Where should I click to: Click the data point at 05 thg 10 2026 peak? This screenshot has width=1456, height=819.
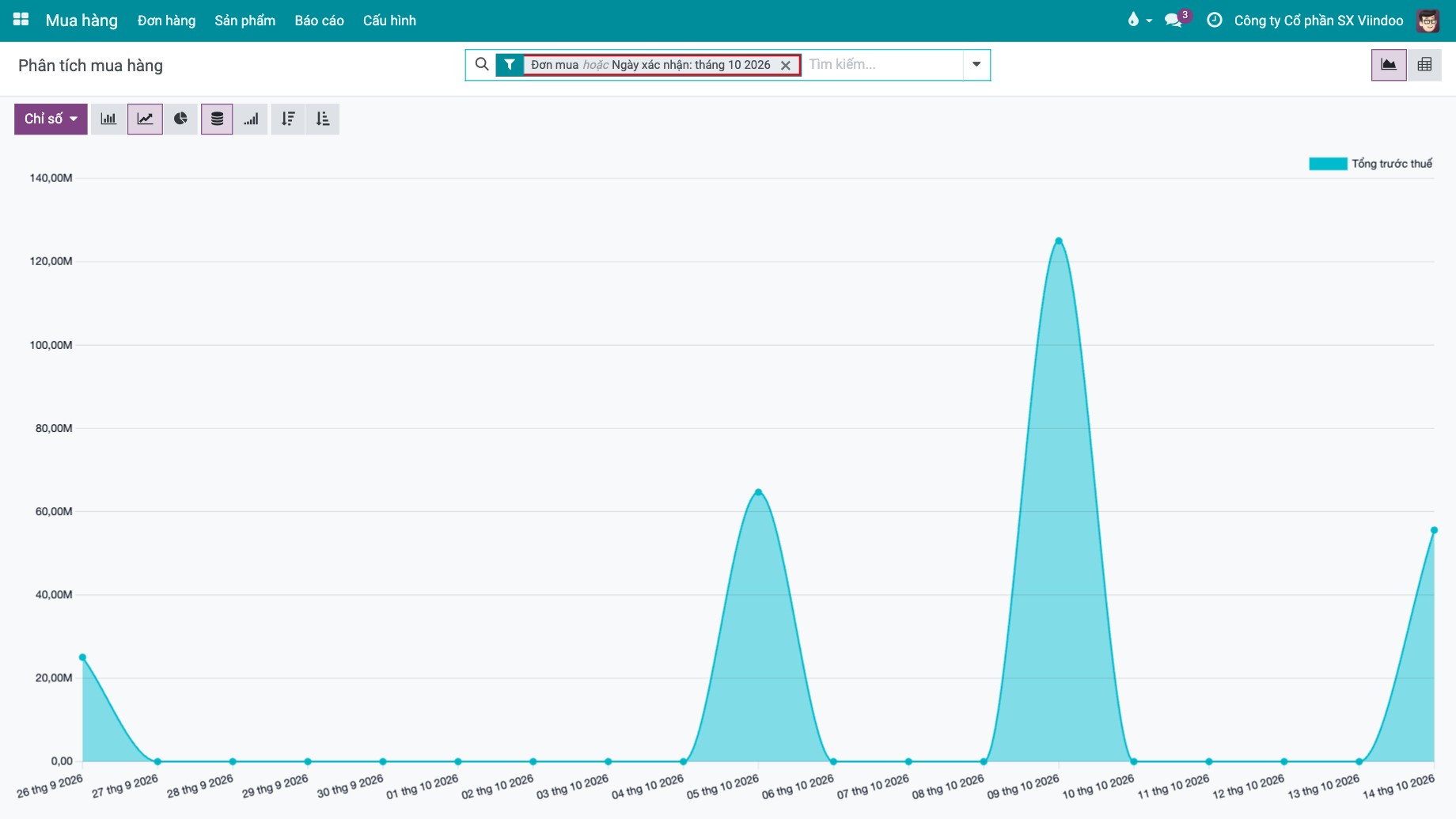[x=758, y=492]
